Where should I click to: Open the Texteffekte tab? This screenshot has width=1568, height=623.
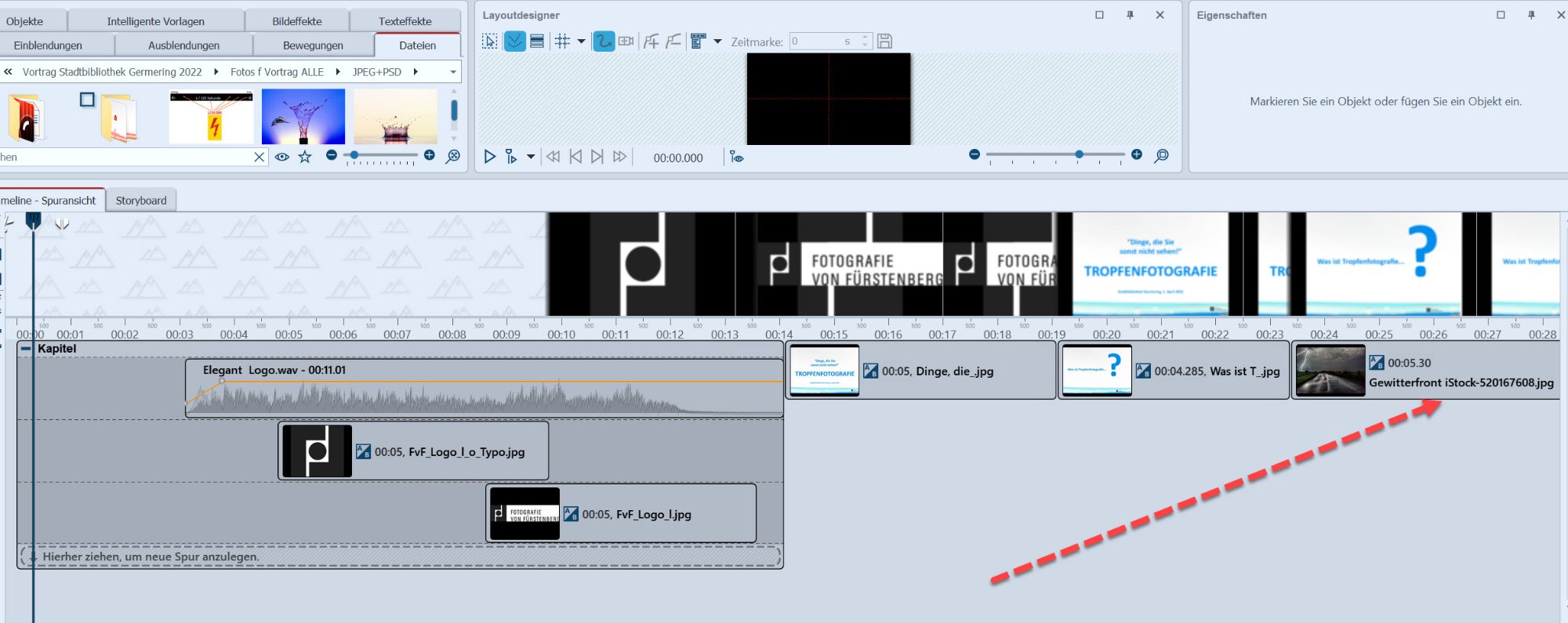pyautogui.click(x=405, y=21)
